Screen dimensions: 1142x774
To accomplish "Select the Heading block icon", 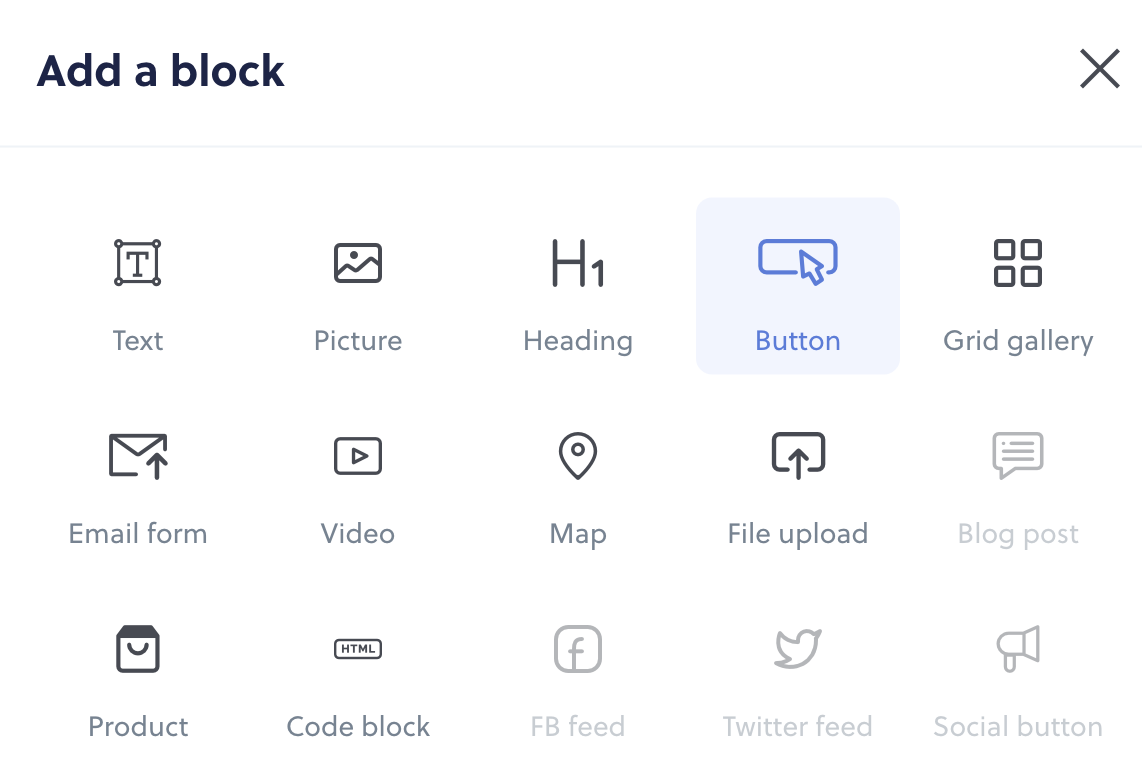I will [577, 262].
